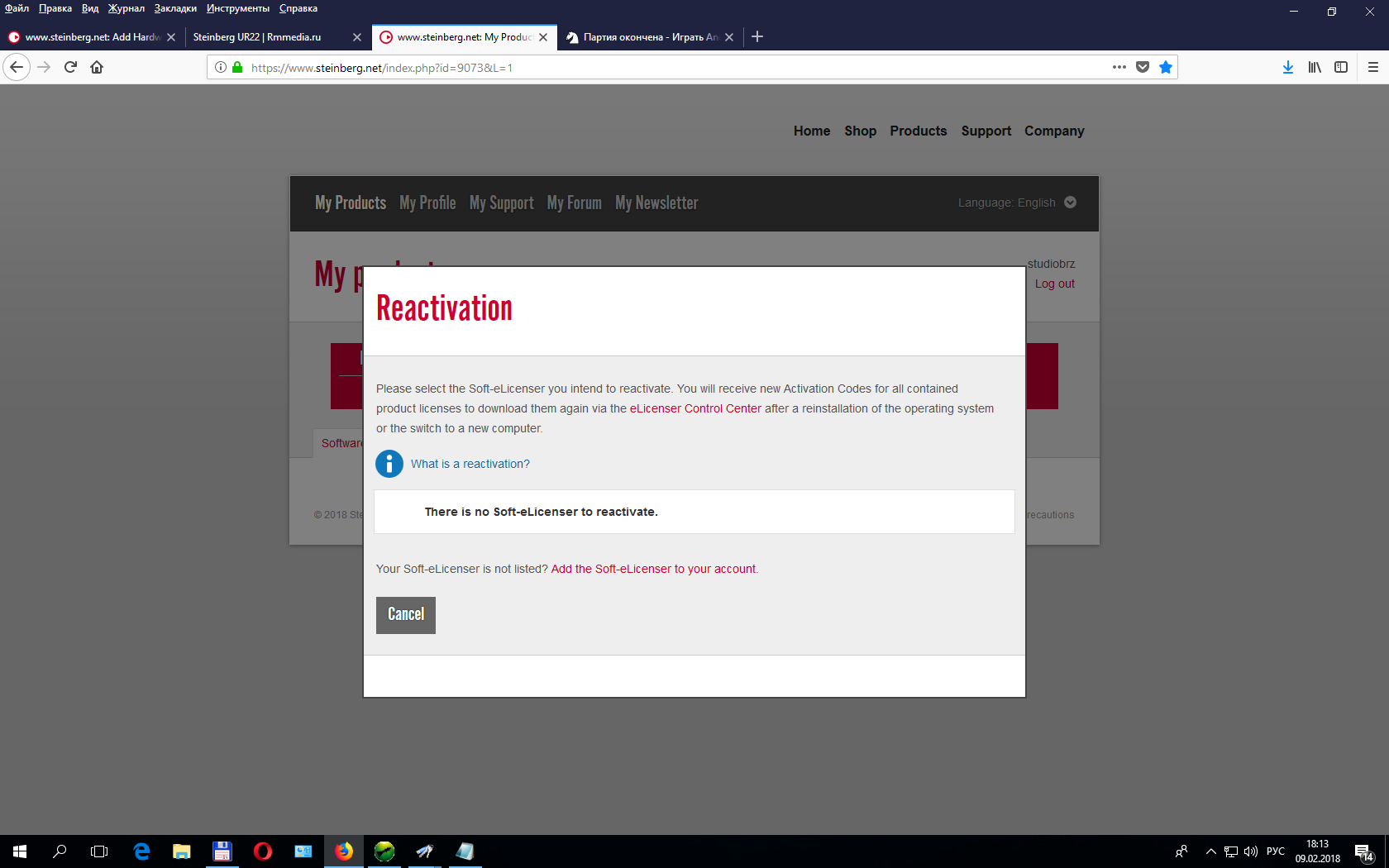This screenshot has width=1389, height=868.
Task: Open the library bookshelf icon
Action: [x=1315, y=67]
